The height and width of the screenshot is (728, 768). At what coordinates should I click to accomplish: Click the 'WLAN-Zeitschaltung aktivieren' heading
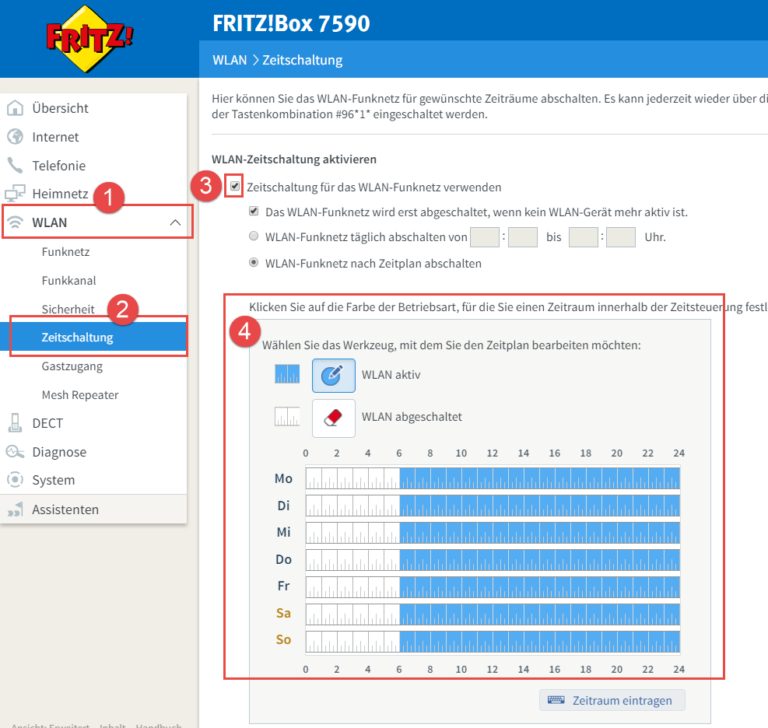[294, 159]
